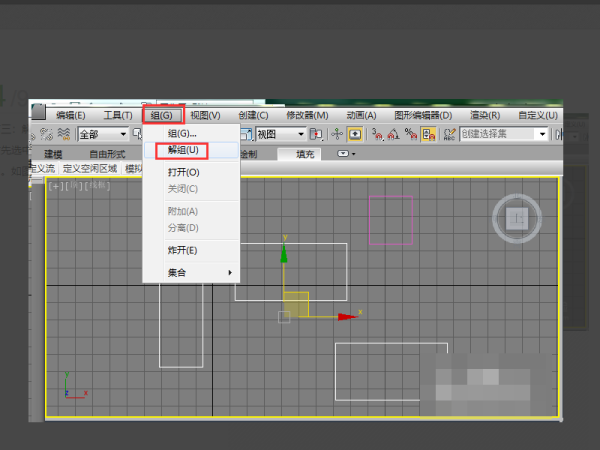This screenshot has width=600, height=450.
Task: Switch to the 建模 ribbon tab
Action: point(53,154)
